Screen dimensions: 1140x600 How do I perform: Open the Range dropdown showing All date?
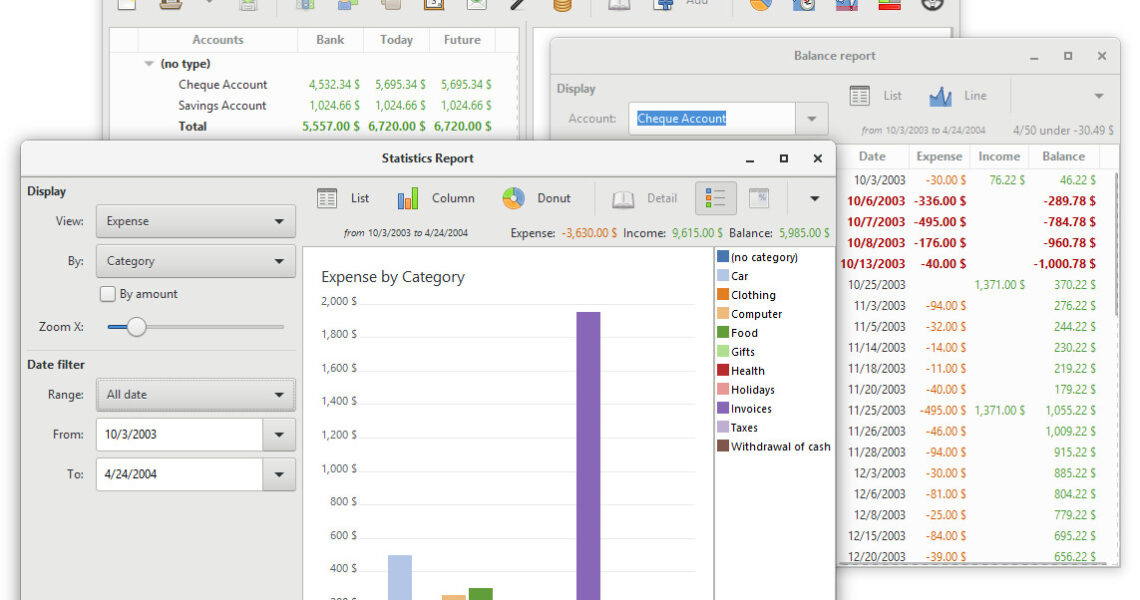click(195, 394)
